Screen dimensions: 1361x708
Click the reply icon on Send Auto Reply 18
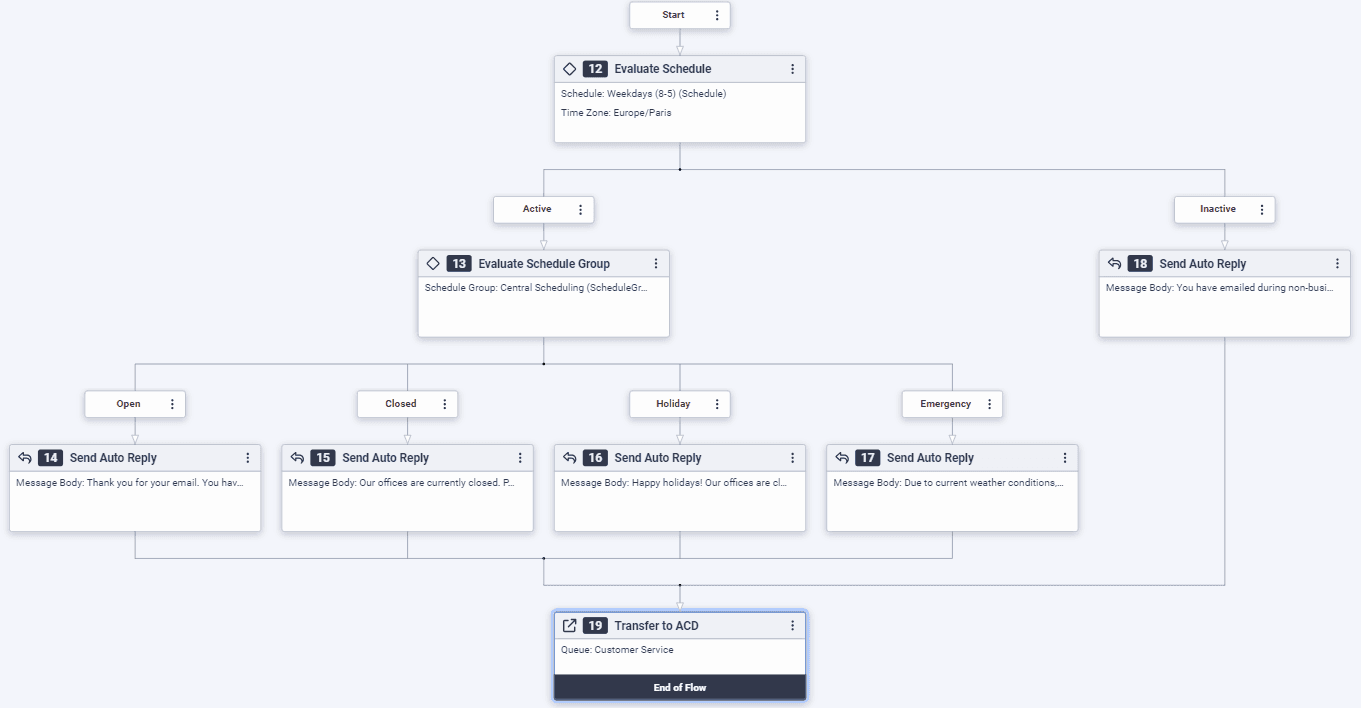[1114, 263]
